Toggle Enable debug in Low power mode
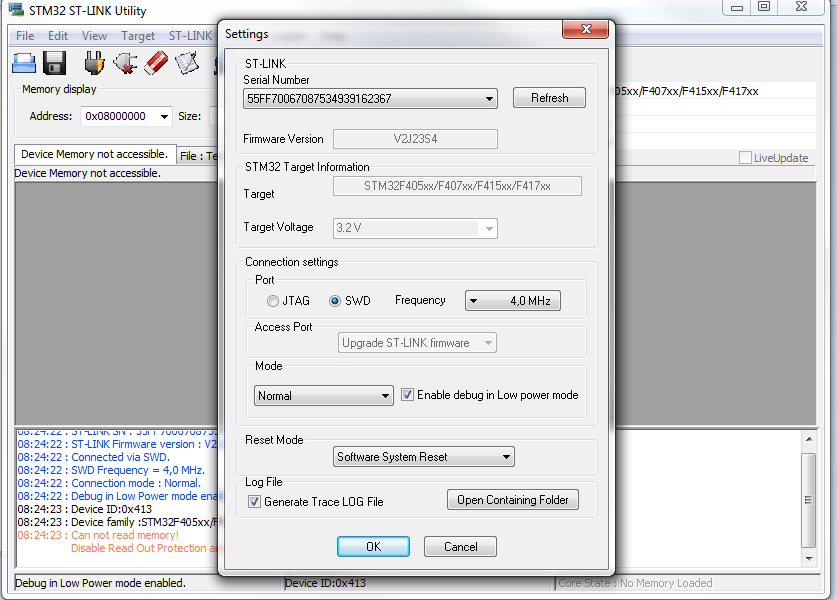This screenshot has height=600, width=837. pyautogui.click(x=407, y=395)
